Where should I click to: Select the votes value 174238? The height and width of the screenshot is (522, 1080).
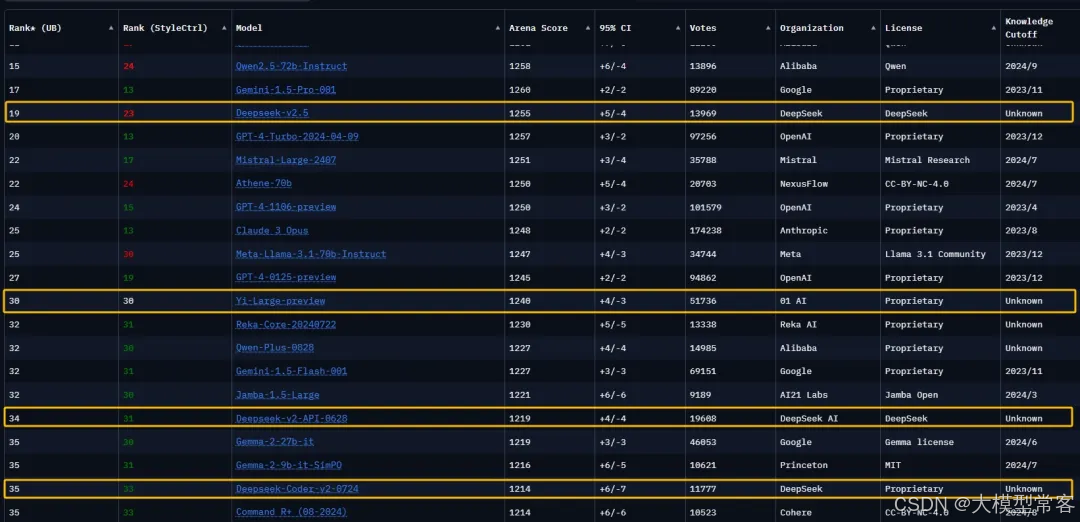click(706, 230)
